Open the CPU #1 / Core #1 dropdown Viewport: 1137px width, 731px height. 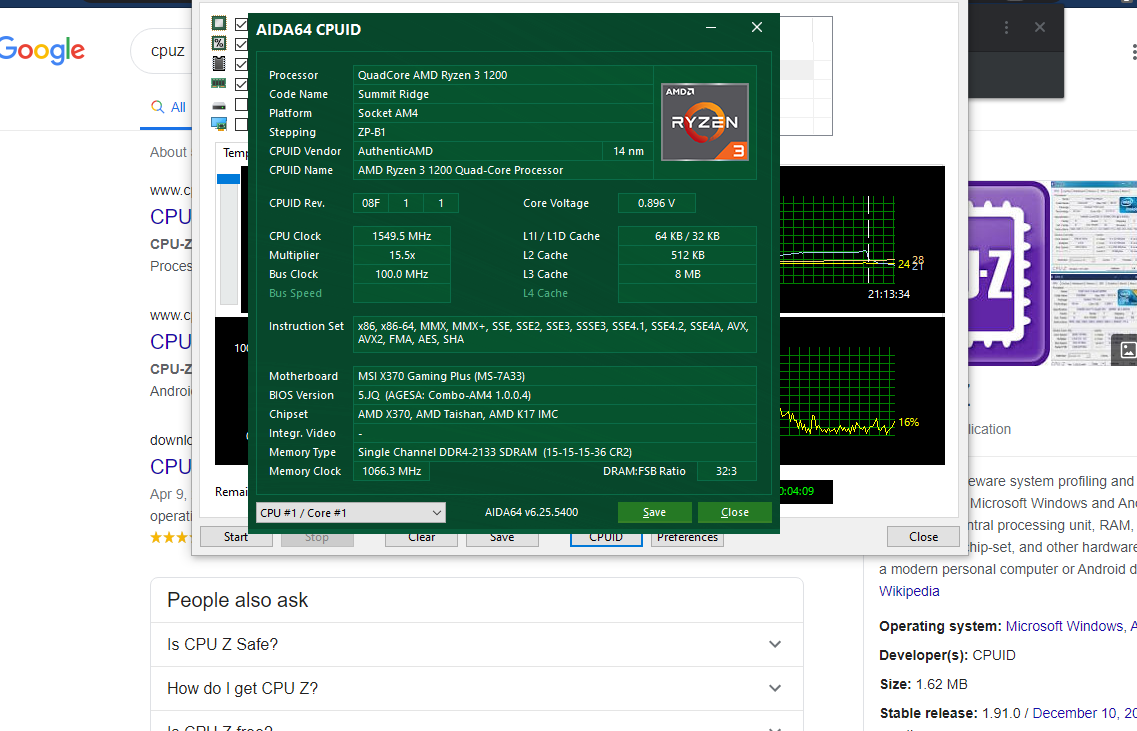pyautogui.click(x=351, y=513)
